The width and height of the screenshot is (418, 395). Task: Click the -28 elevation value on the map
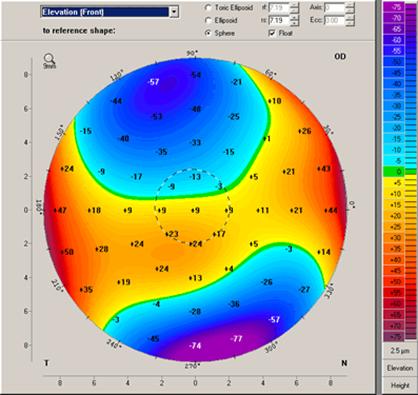click(x=195, y=312)
